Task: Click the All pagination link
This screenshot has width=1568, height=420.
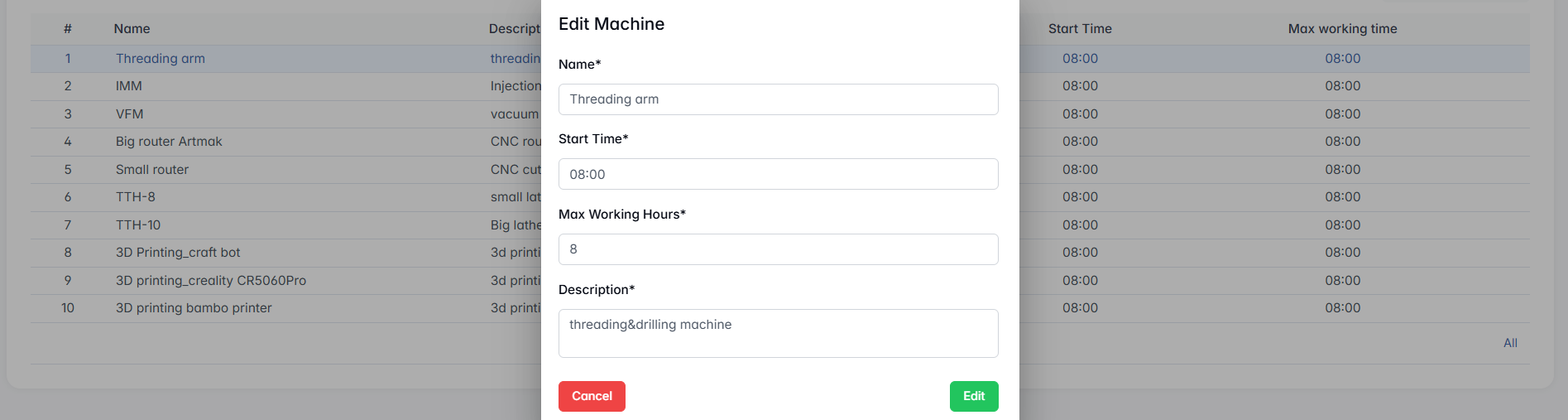Action: (x=1510, y=343)
